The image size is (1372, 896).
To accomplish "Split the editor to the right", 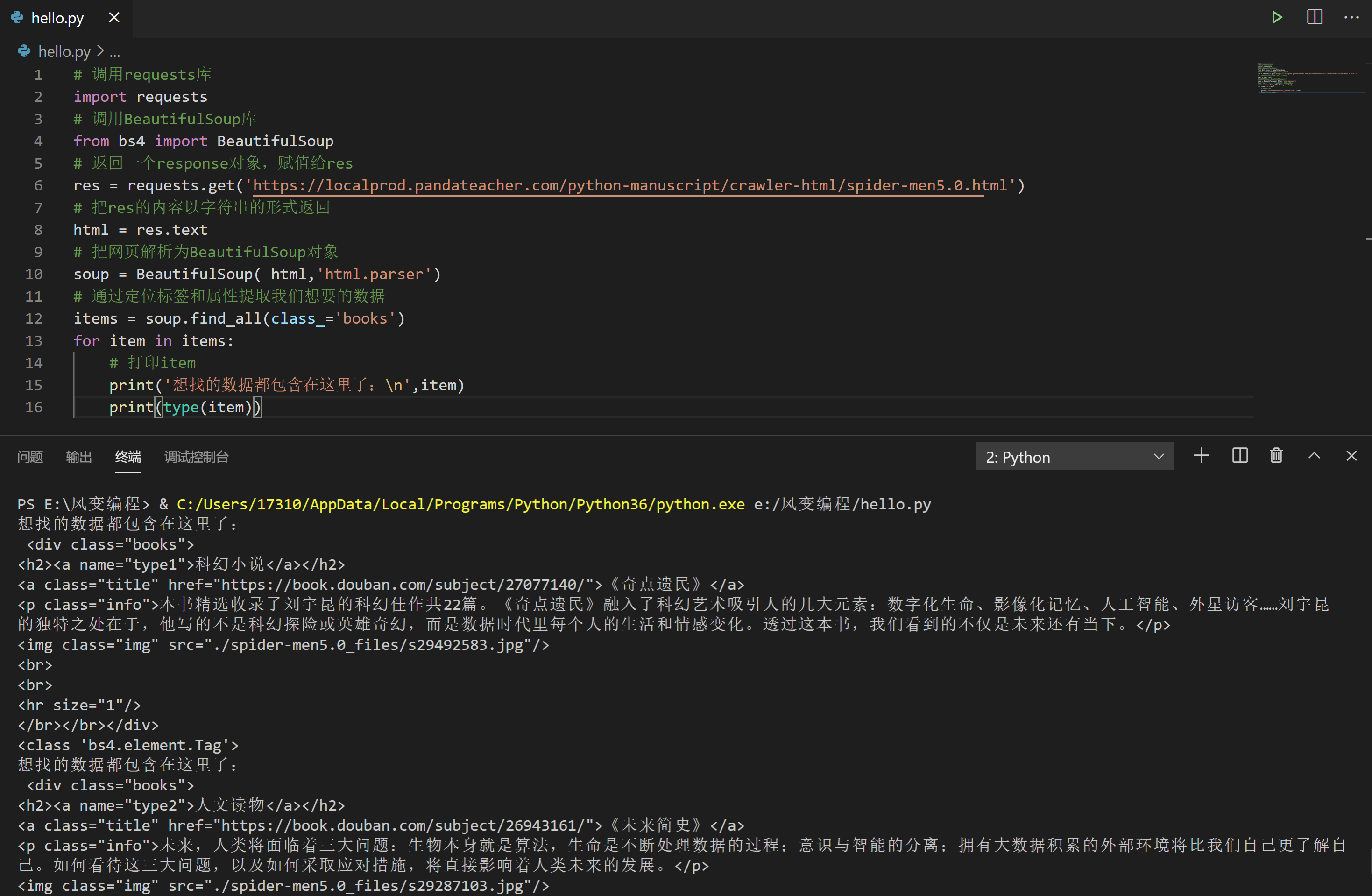I will point(1315,17).
